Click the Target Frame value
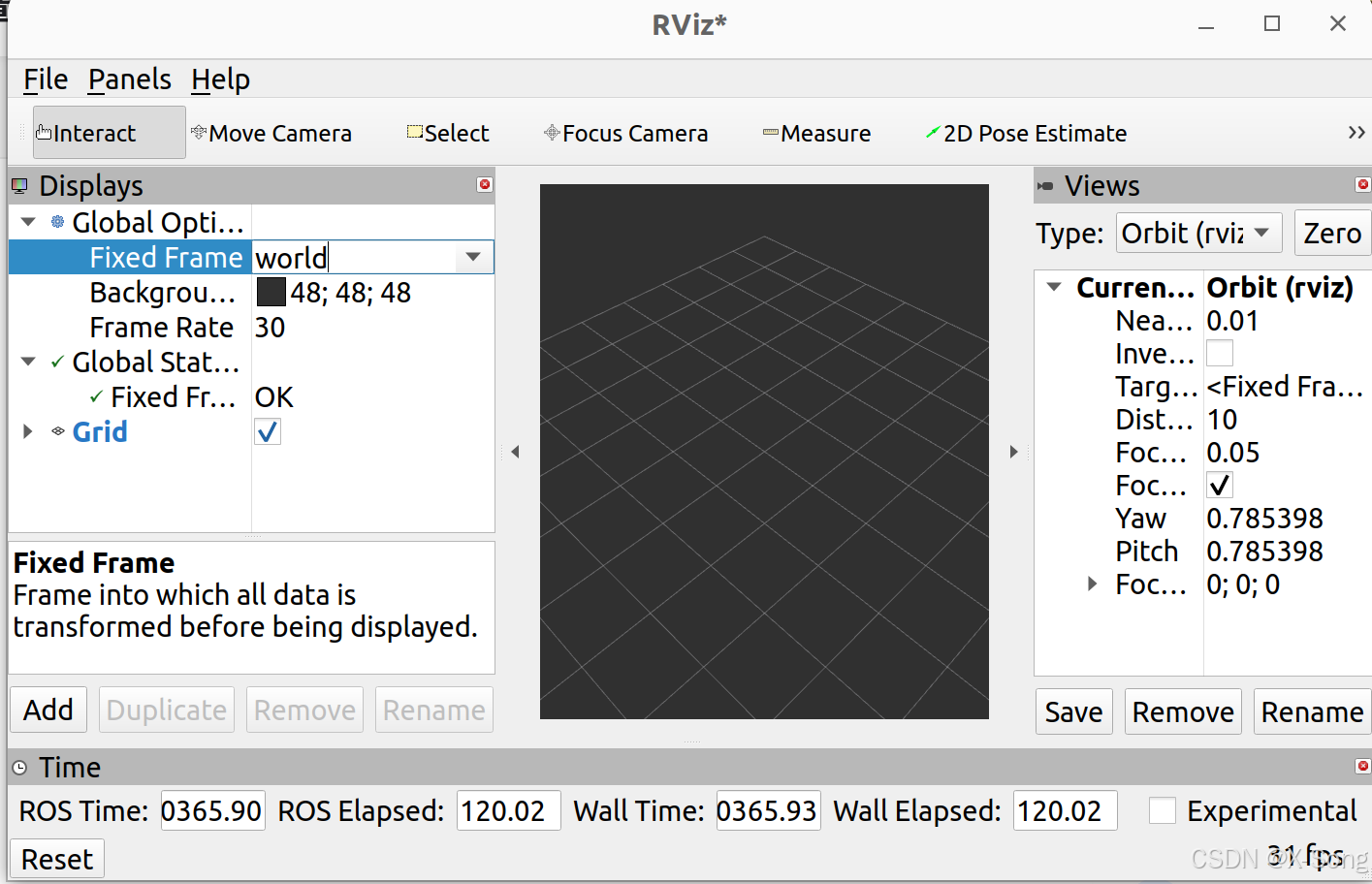Image resolution: width=1372 pixels, height=884 pixels. [1285, 387]
